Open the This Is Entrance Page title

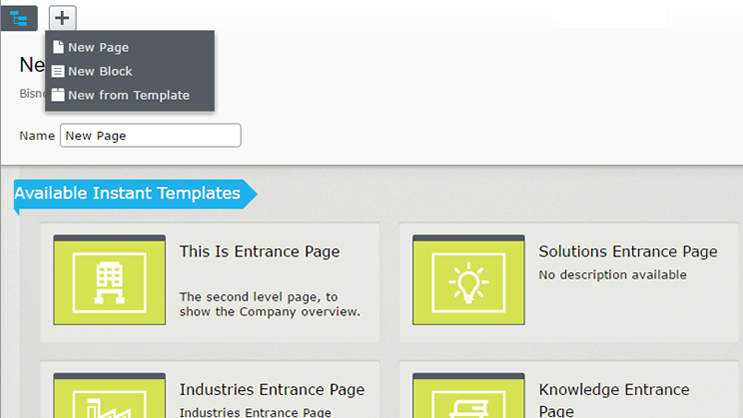(260, 251)
